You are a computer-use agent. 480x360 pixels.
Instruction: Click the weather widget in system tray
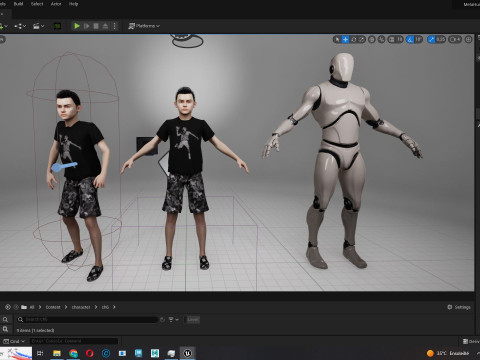pos(448,353)
